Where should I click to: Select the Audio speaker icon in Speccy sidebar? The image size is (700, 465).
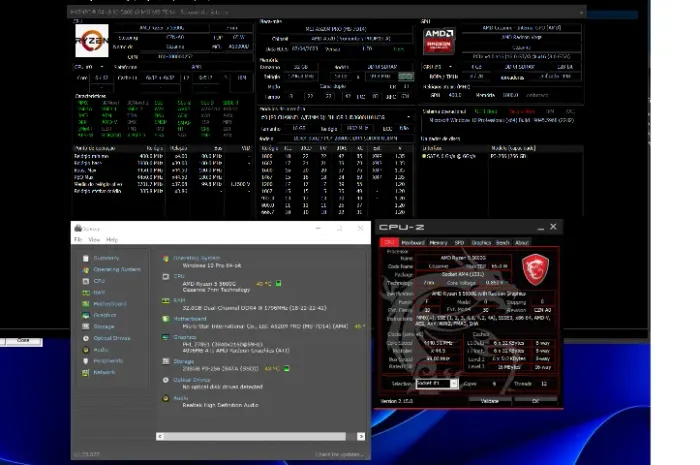click(x=86, y=350)
